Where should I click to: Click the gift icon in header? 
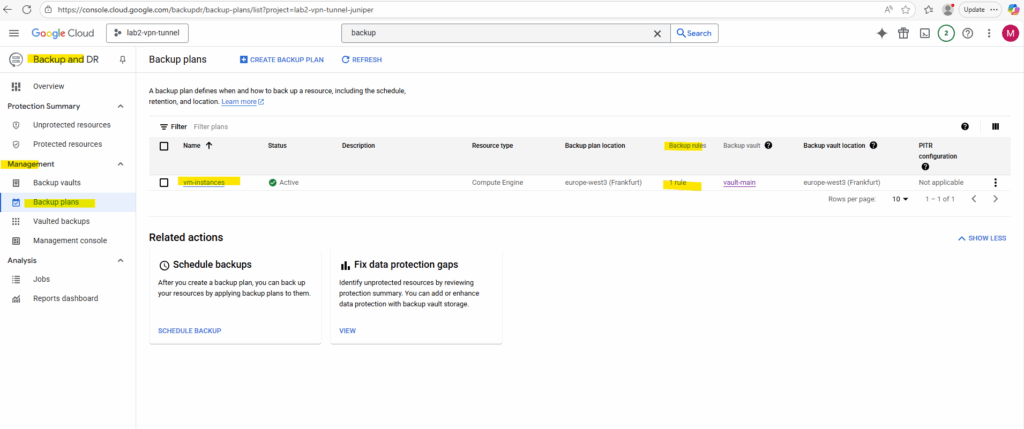(x=903, y=33)
